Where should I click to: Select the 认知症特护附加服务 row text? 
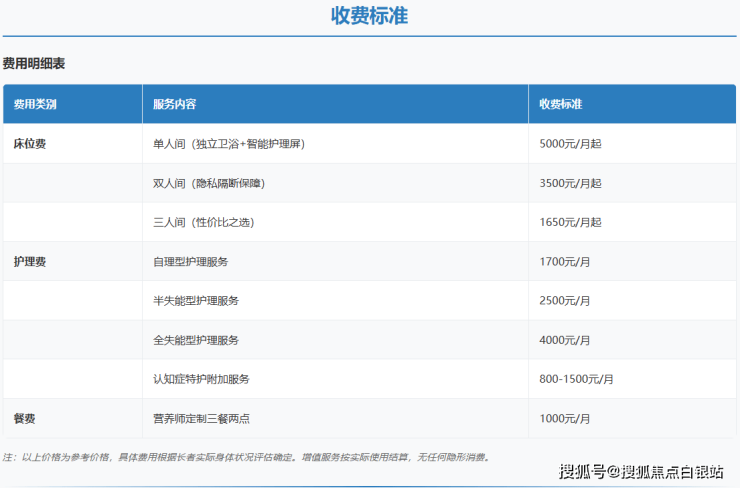[x=201, y=379]
